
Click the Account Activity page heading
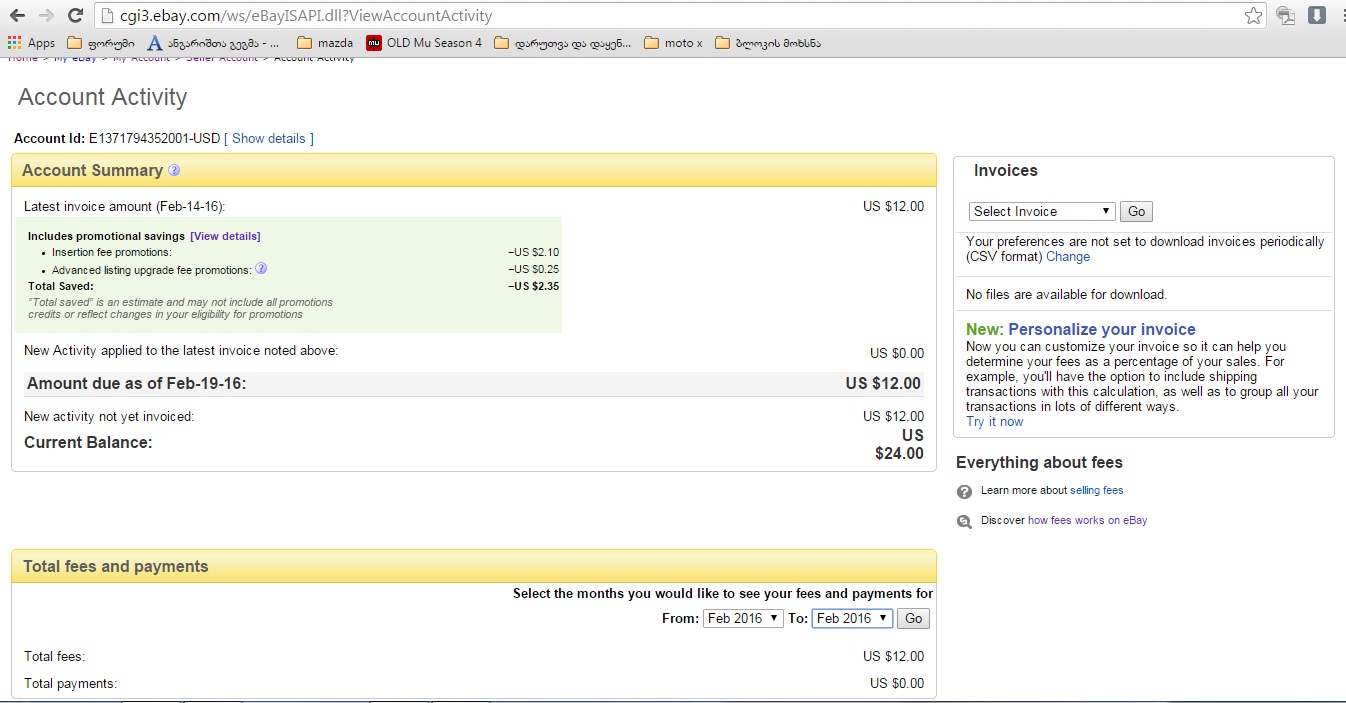click(103, 97)
